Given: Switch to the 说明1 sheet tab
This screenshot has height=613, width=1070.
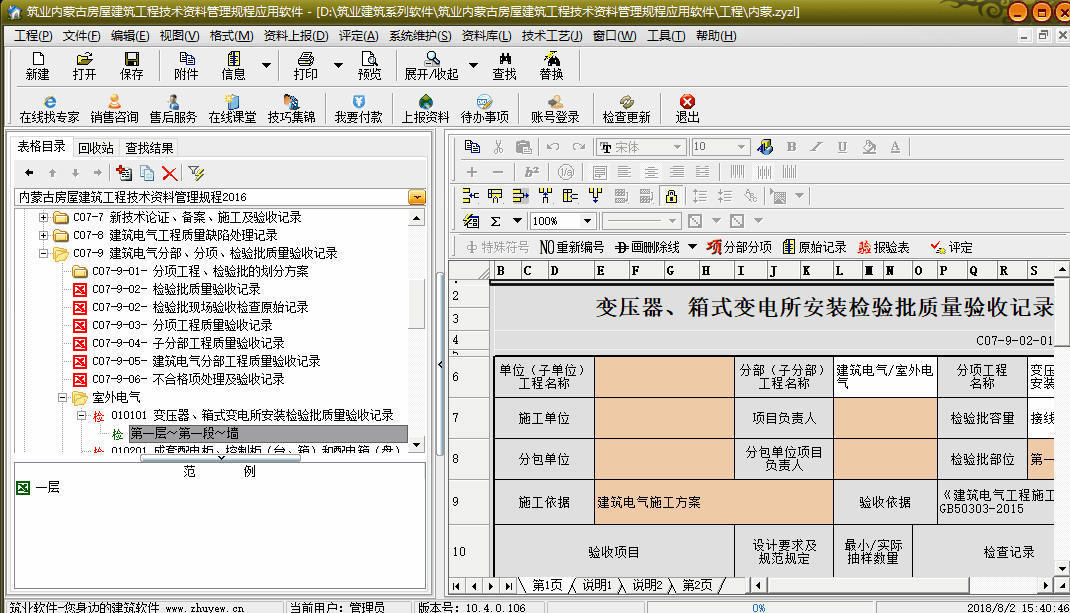Looking at the screenshot, I should pyautogui.click(x=596, y=585).
